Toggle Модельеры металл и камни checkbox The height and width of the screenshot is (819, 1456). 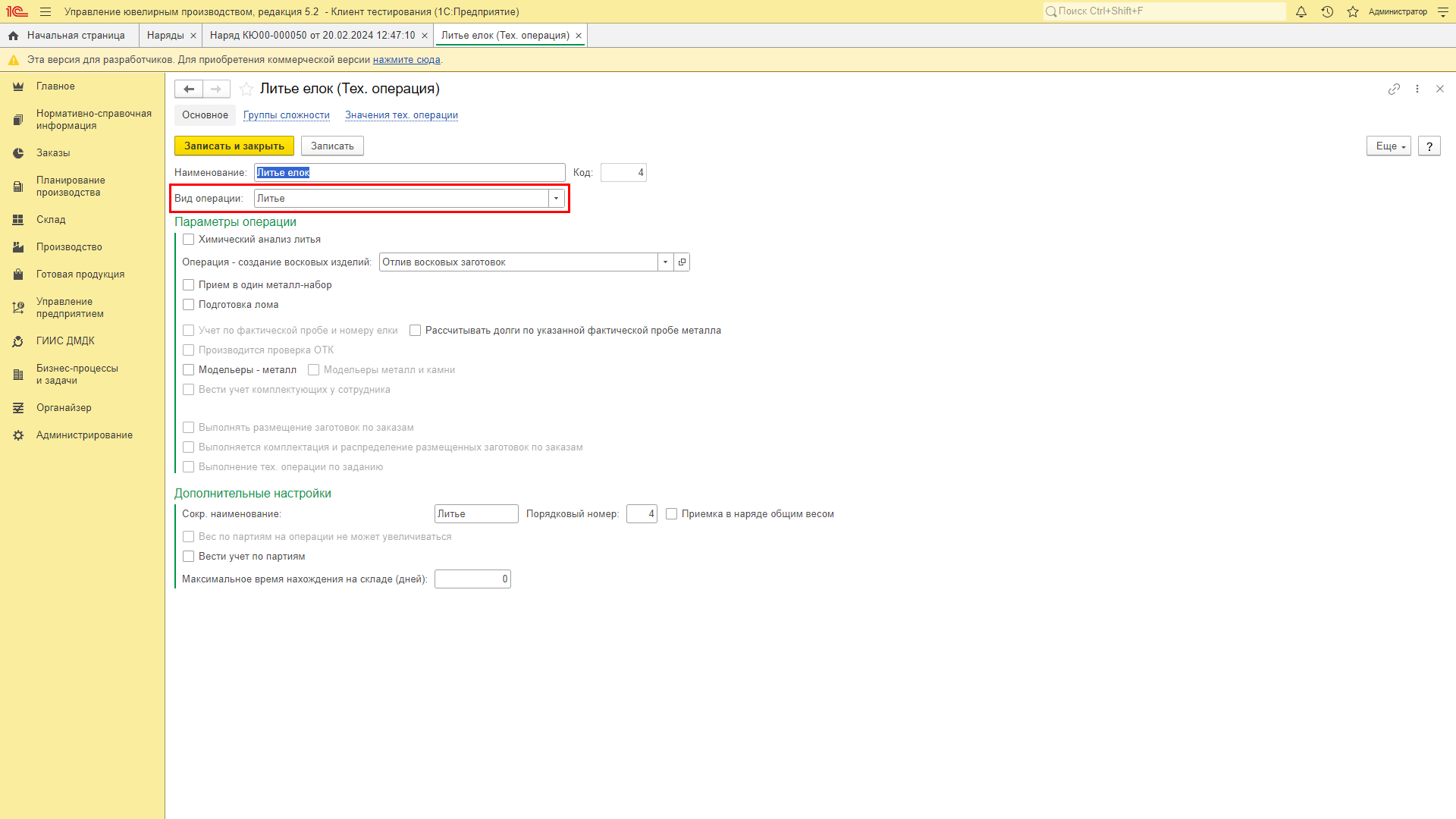coord(313,370)
